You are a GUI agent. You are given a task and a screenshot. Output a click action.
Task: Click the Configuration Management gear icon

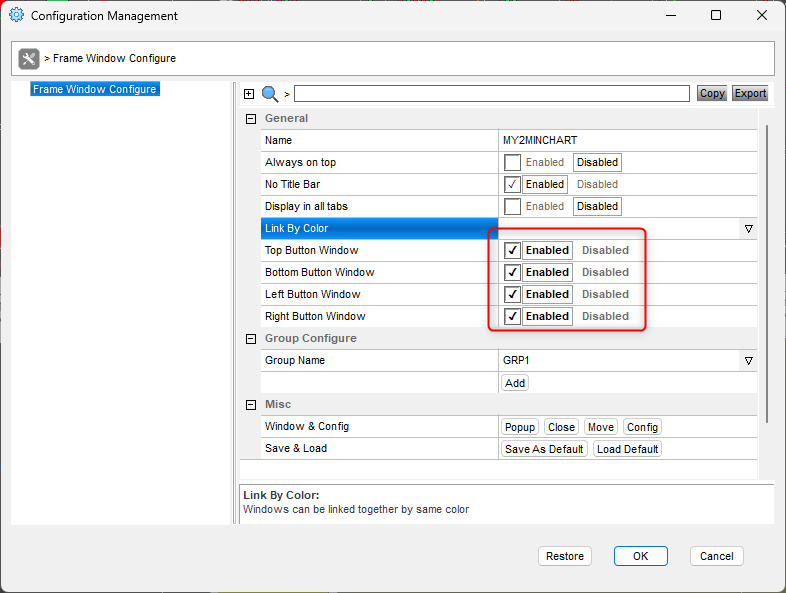17,15
